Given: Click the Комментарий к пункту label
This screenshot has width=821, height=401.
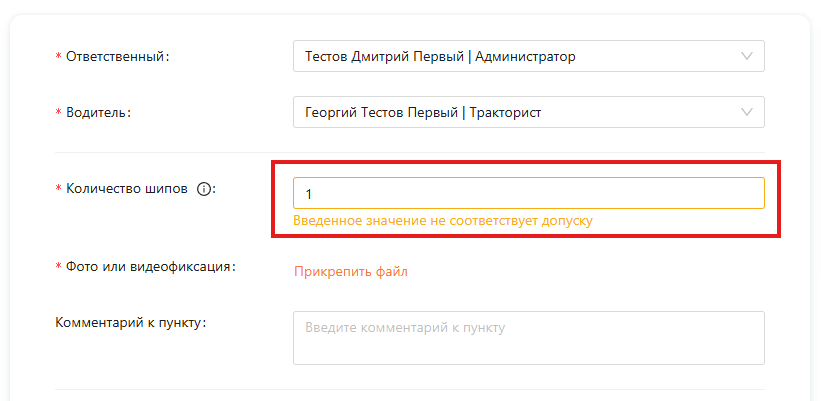Looking at the screenshot, I should [x=131, y=322].
